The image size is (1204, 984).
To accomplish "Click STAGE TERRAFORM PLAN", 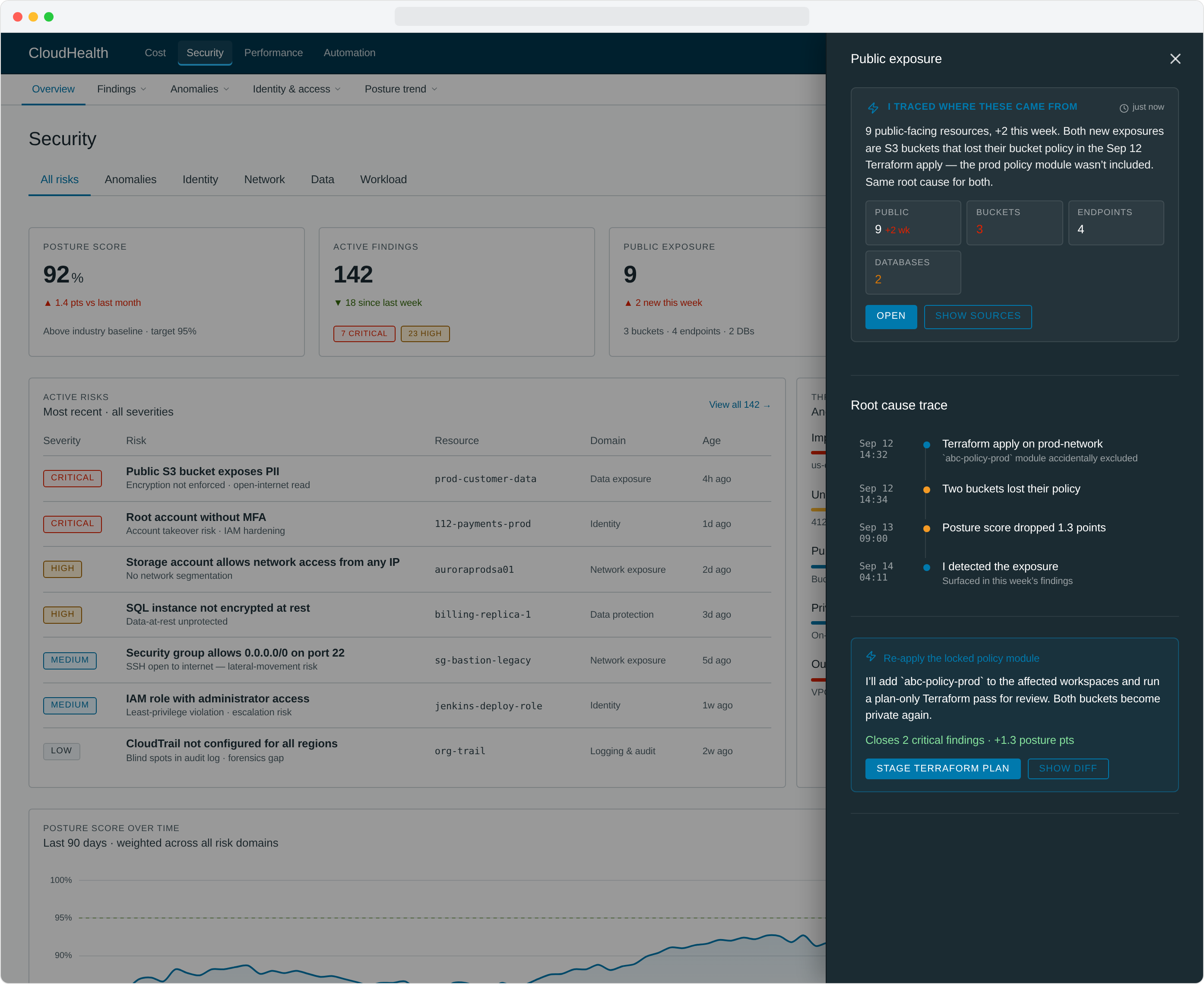I will coord(942,768).
